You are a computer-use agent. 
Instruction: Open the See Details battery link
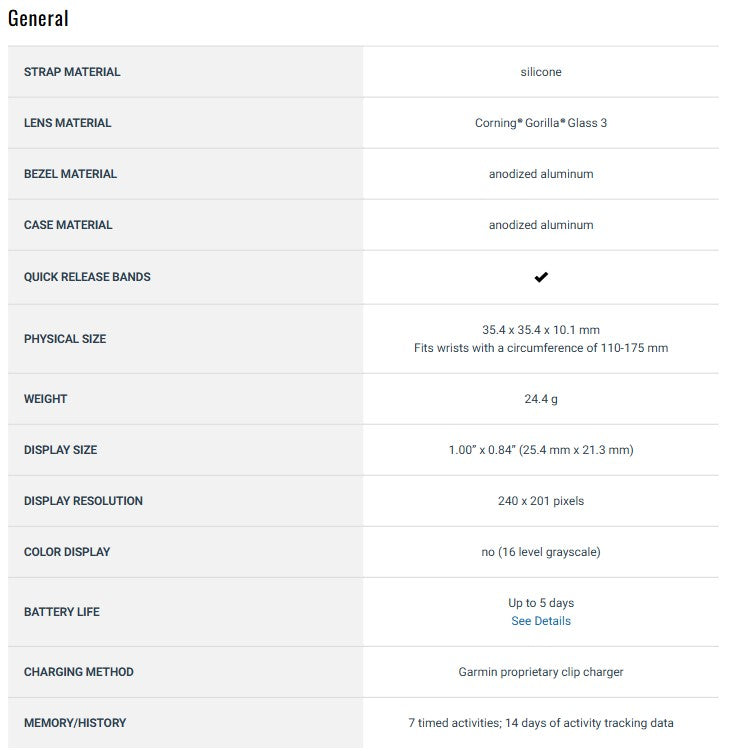coord(541,621)
